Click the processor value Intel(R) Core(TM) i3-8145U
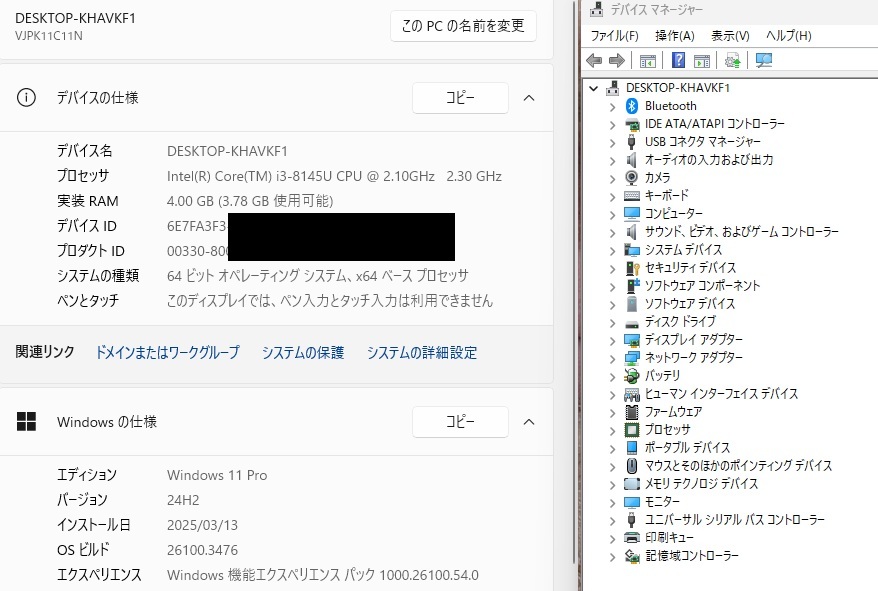878x591 pixels. [x=334, y=176]
